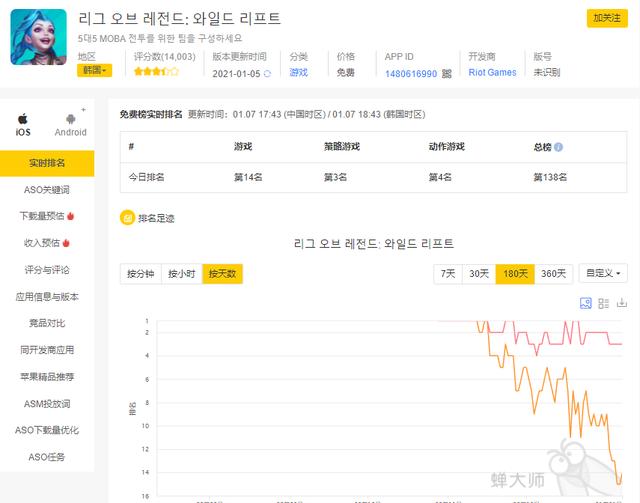Click the Apple logo icon above iOS
This screenshot has height=503, width=640.
(x=23, y=119)
